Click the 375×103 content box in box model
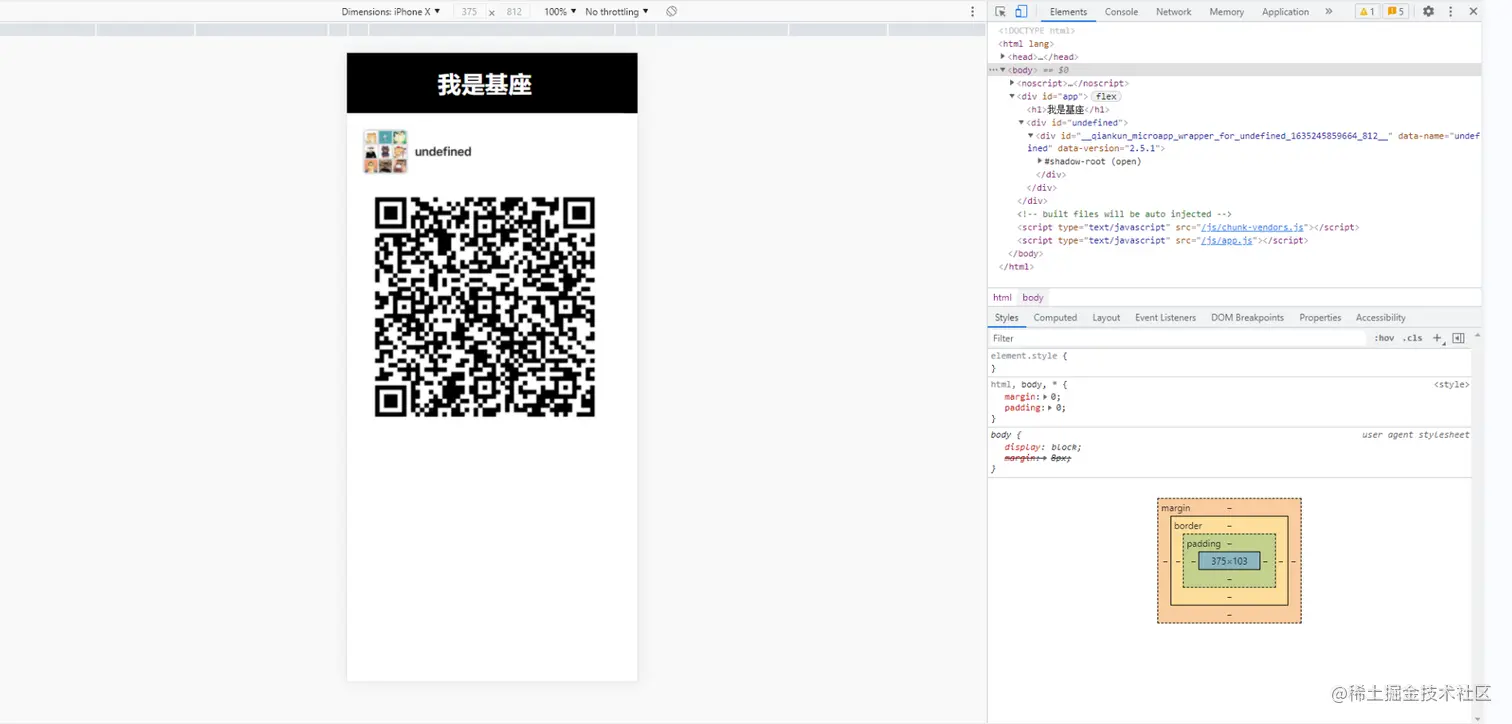The height and width of the screenshot is (724, 1512). click(1229, 561)
